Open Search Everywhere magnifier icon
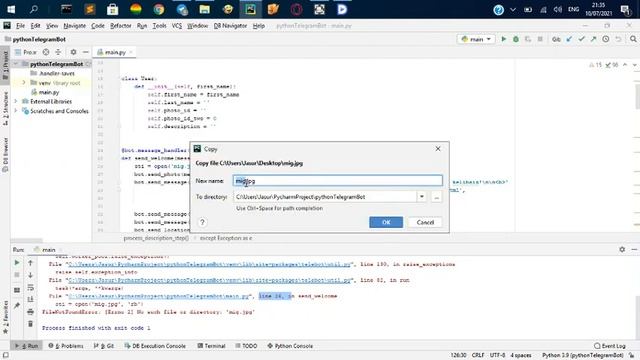640x360 pixels. click(x=633, y=39)
